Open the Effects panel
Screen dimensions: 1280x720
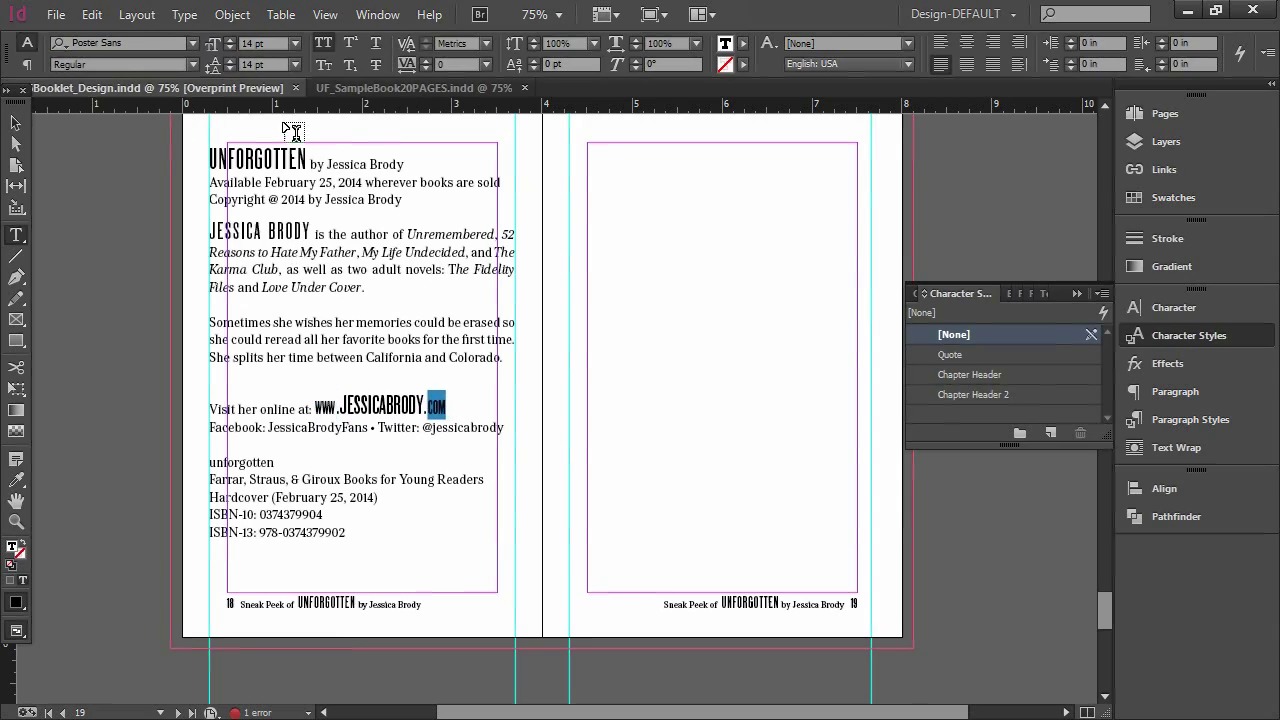point(1167,364)
